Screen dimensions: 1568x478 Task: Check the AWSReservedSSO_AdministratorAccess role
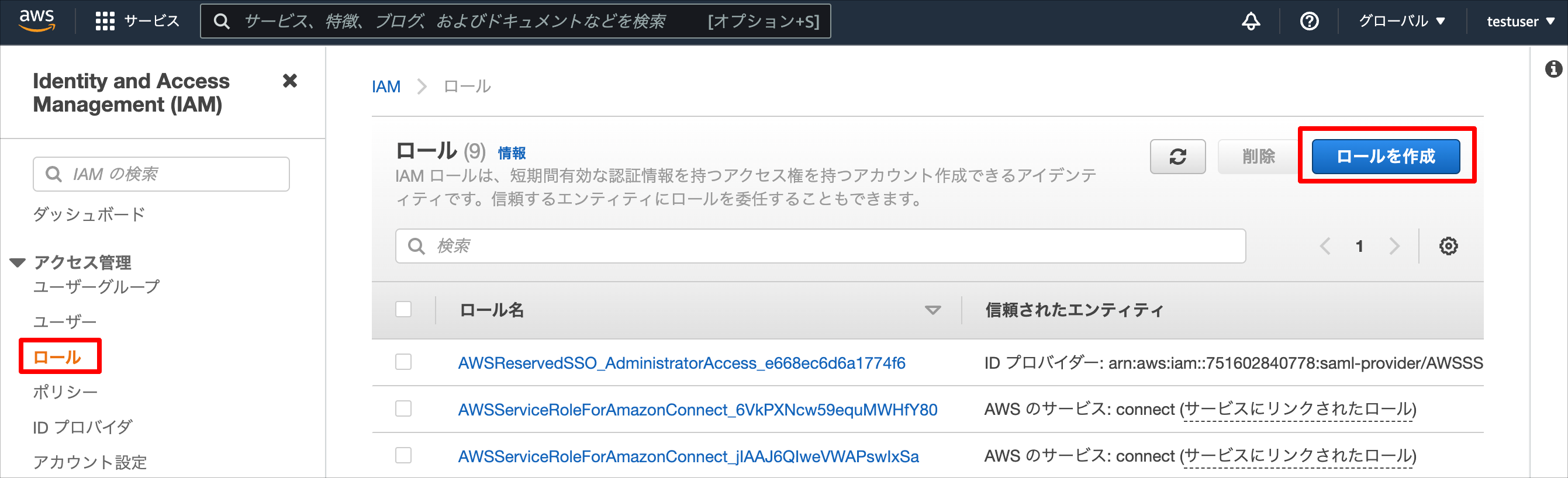403,362
